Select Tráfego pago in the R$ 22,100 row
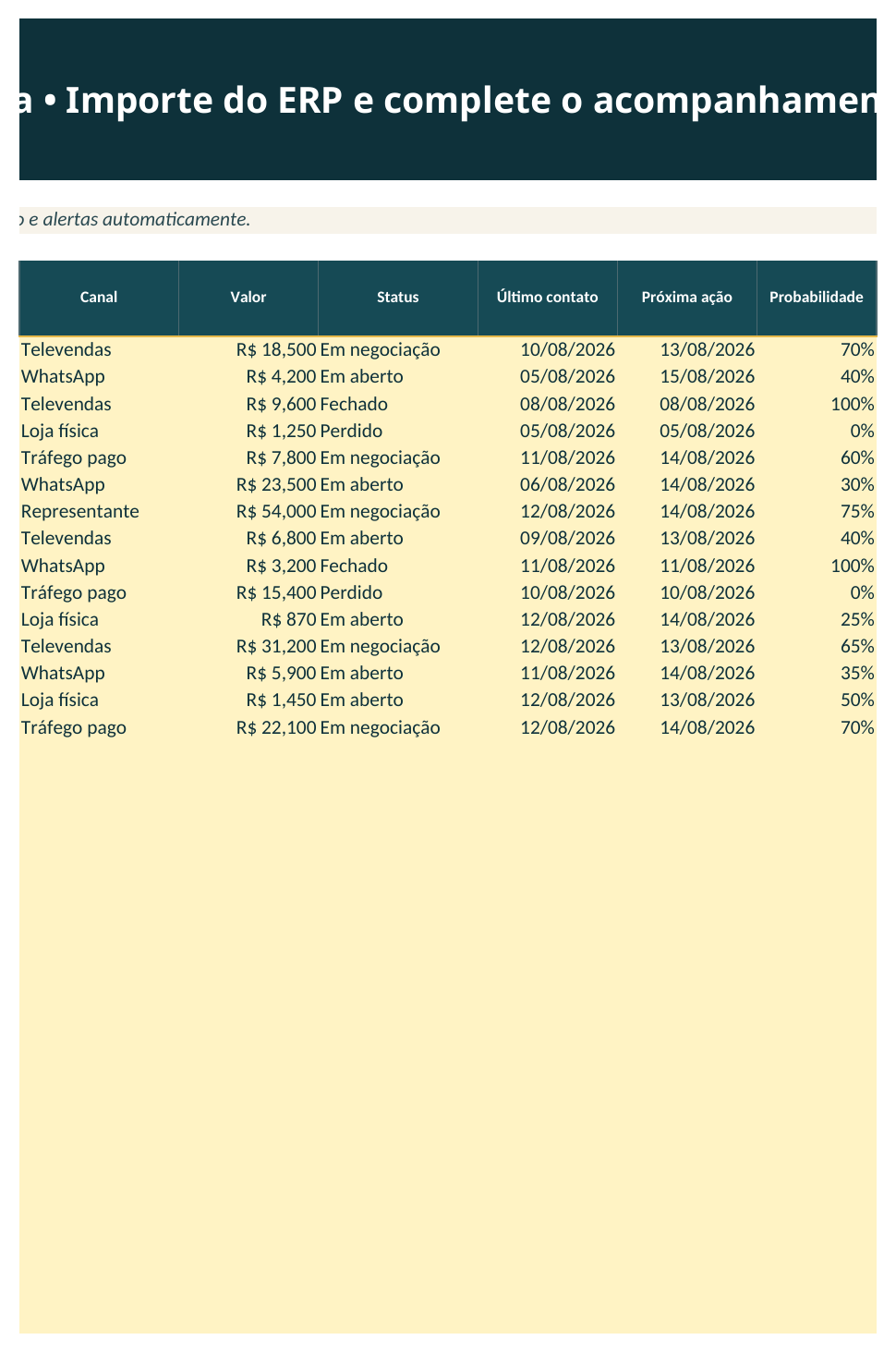896x1352 pixels. coord(99,727)
